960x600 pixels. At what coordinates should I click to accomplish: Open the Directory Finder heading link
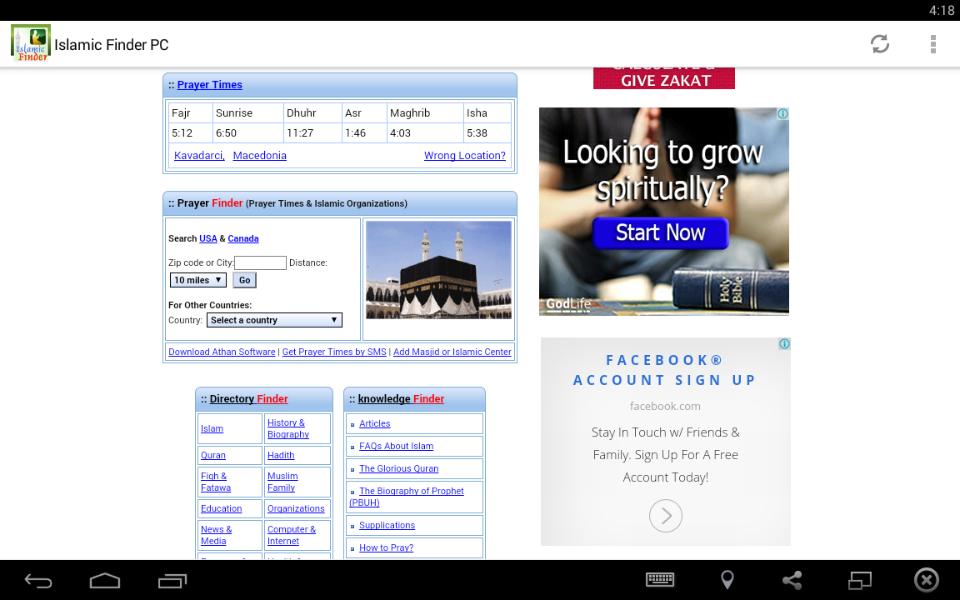[249, 399]
